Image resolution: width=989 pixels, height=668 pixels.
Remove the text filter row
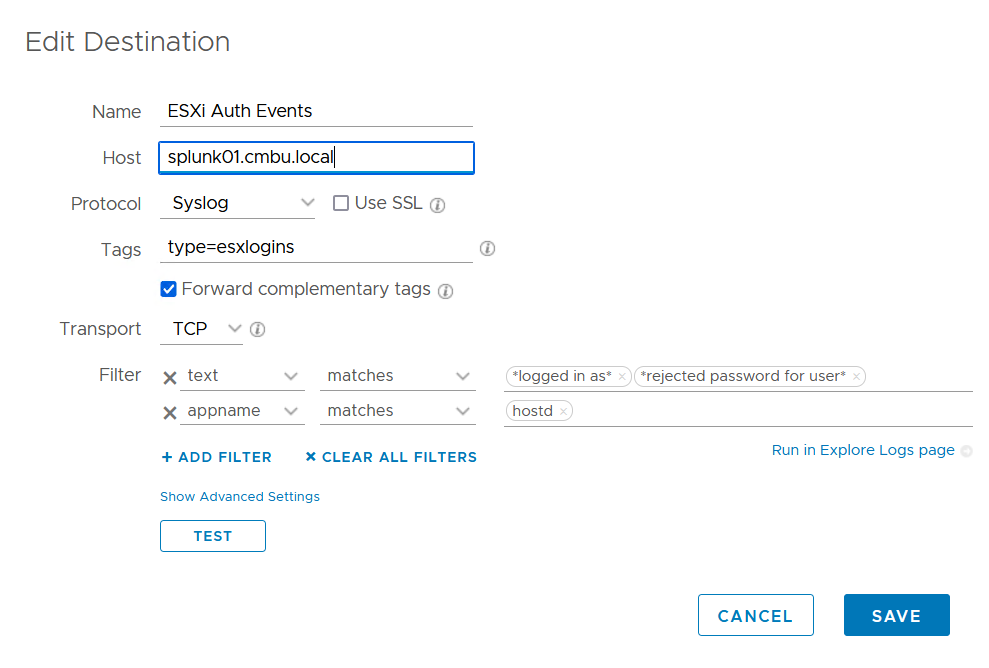(x=170, y=377)
